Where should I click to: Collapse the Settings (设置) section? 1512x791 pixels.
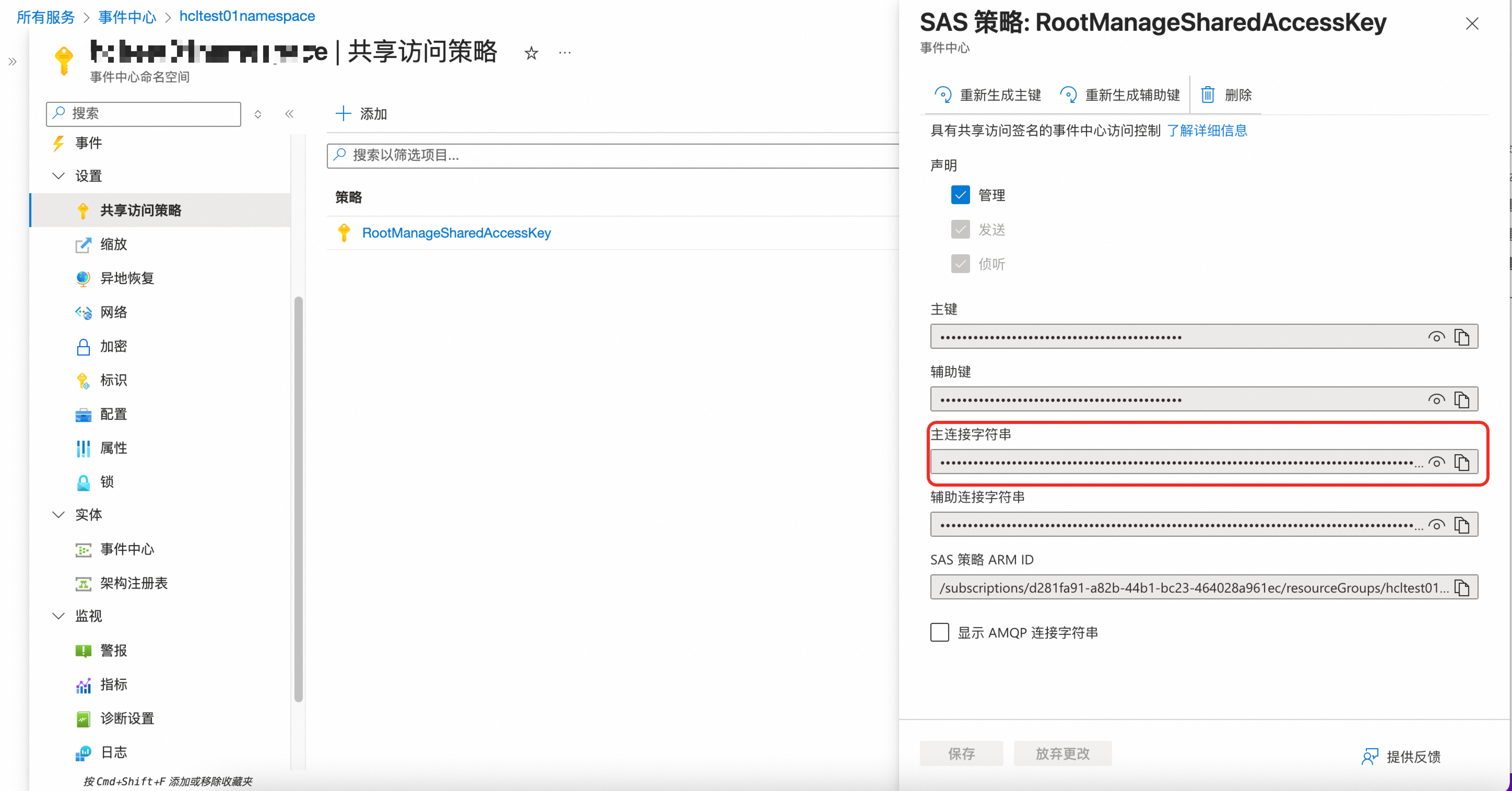click(58, 175)
